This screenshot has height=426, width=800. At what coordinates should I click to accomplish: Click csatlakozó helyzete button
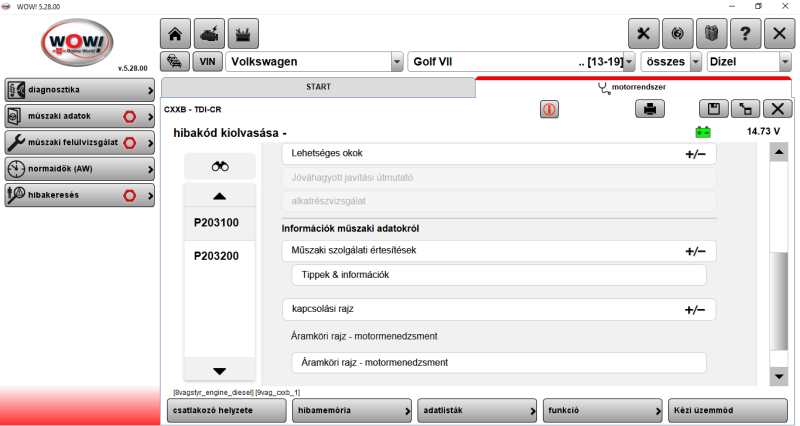[x=227, y=411]
